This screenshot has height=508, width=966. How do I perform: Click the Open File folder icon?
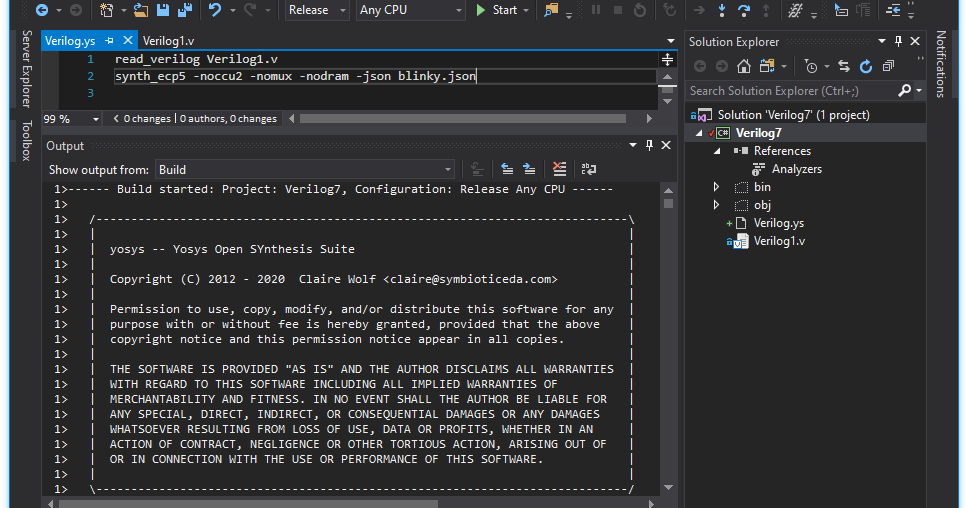pyautogui.click(x=141, y=10)
